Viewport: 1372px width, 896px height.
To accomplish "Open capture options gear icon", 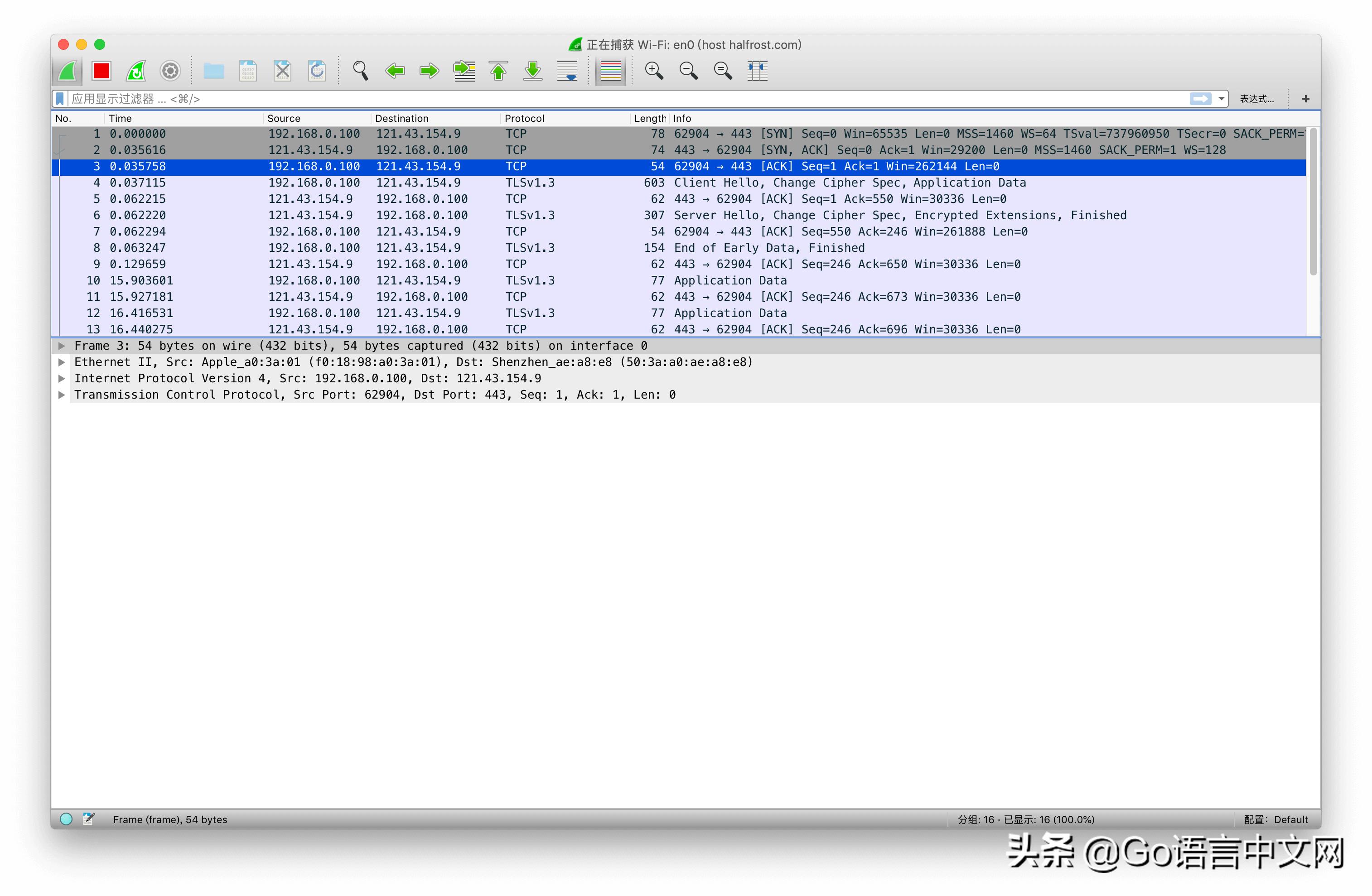I will pos(170,71).
